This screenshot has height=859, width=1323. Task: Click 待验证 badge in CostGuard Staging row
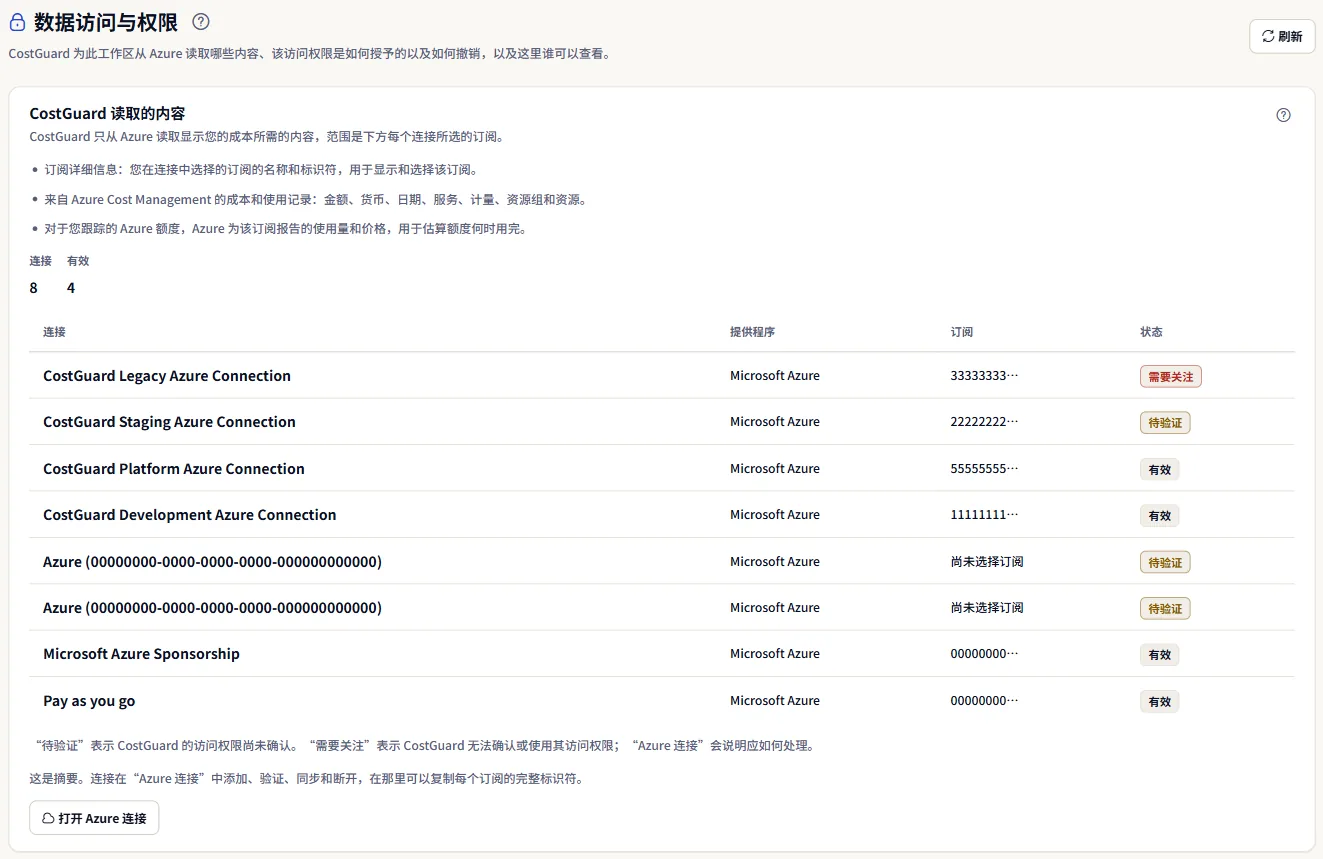pos(1165,423)
